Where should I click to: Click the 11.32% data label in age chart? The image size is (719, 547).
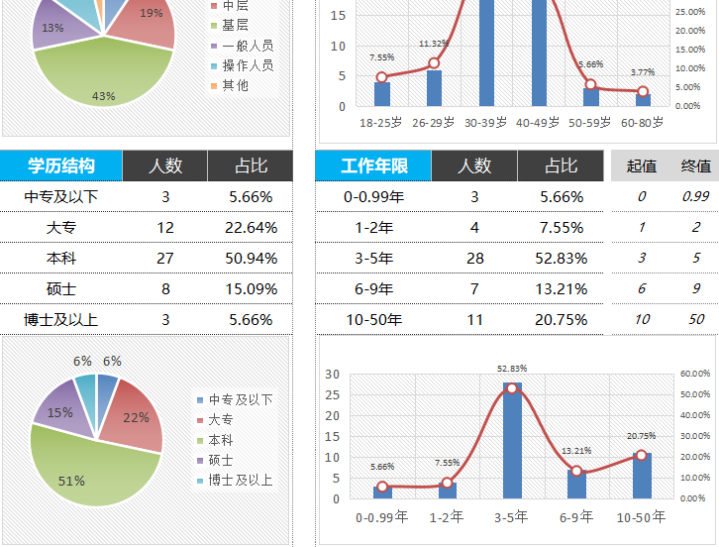(x=433, y=44)
